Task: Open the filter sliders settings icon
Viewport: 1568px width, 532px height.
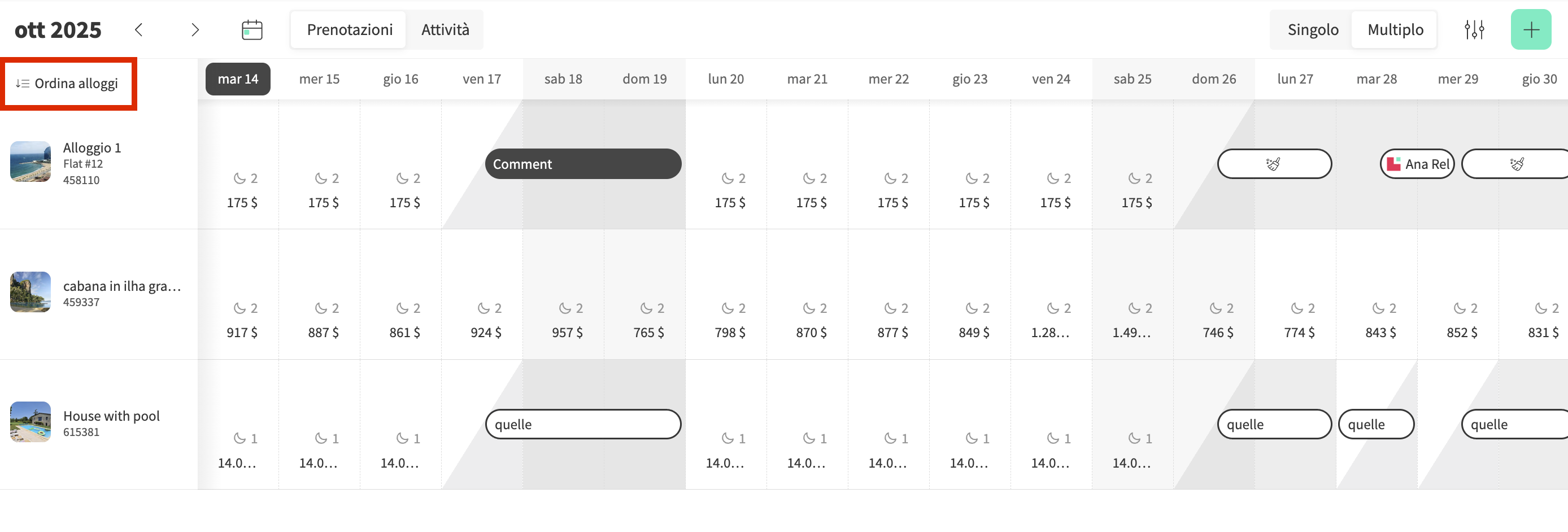Action: (x=1474, y=30)
